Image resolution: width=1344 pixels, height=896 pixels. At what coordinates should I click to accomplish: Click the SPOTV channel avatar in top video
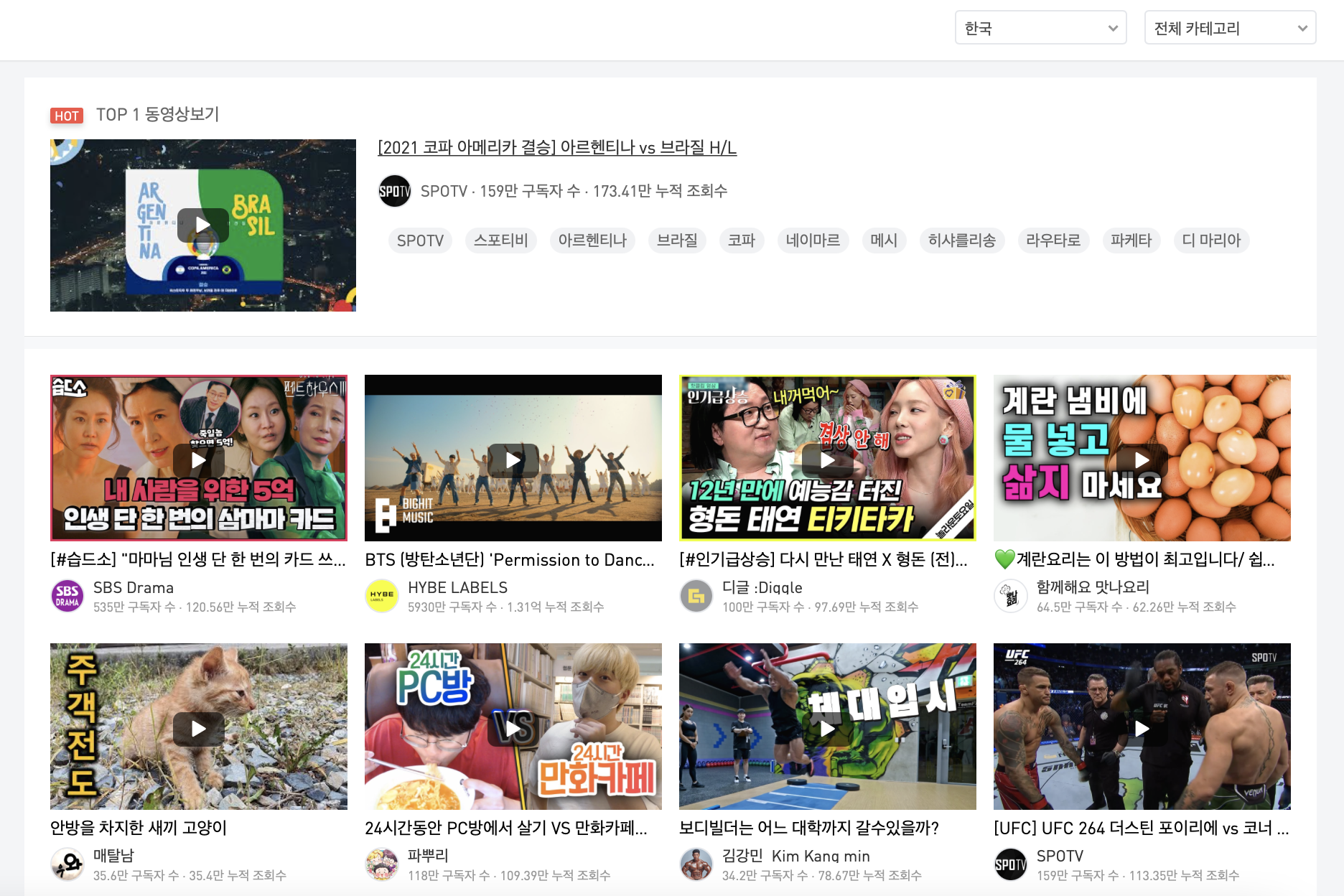point(395,191)
